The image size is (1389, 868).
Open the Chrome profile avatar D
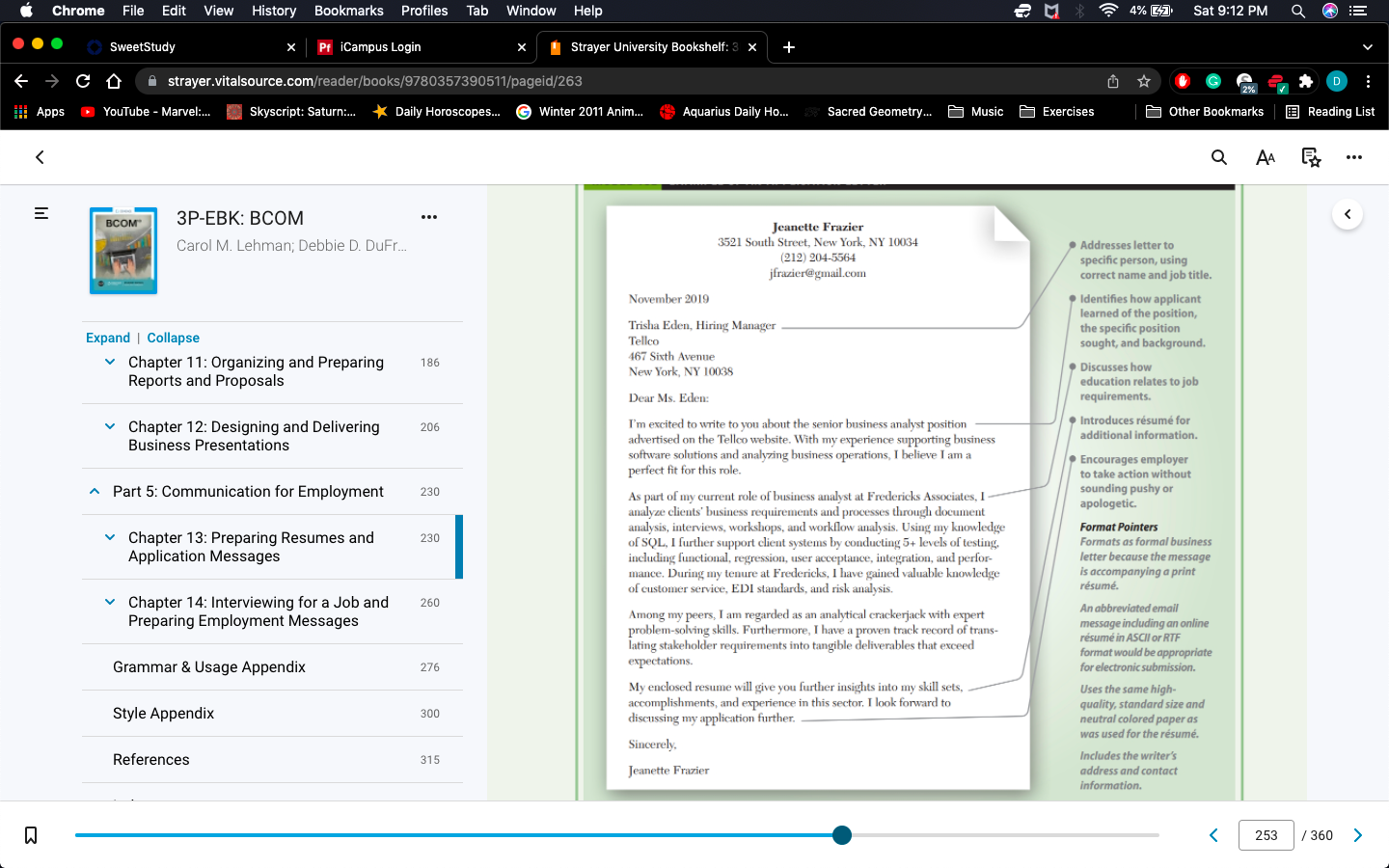(1337, 81)
